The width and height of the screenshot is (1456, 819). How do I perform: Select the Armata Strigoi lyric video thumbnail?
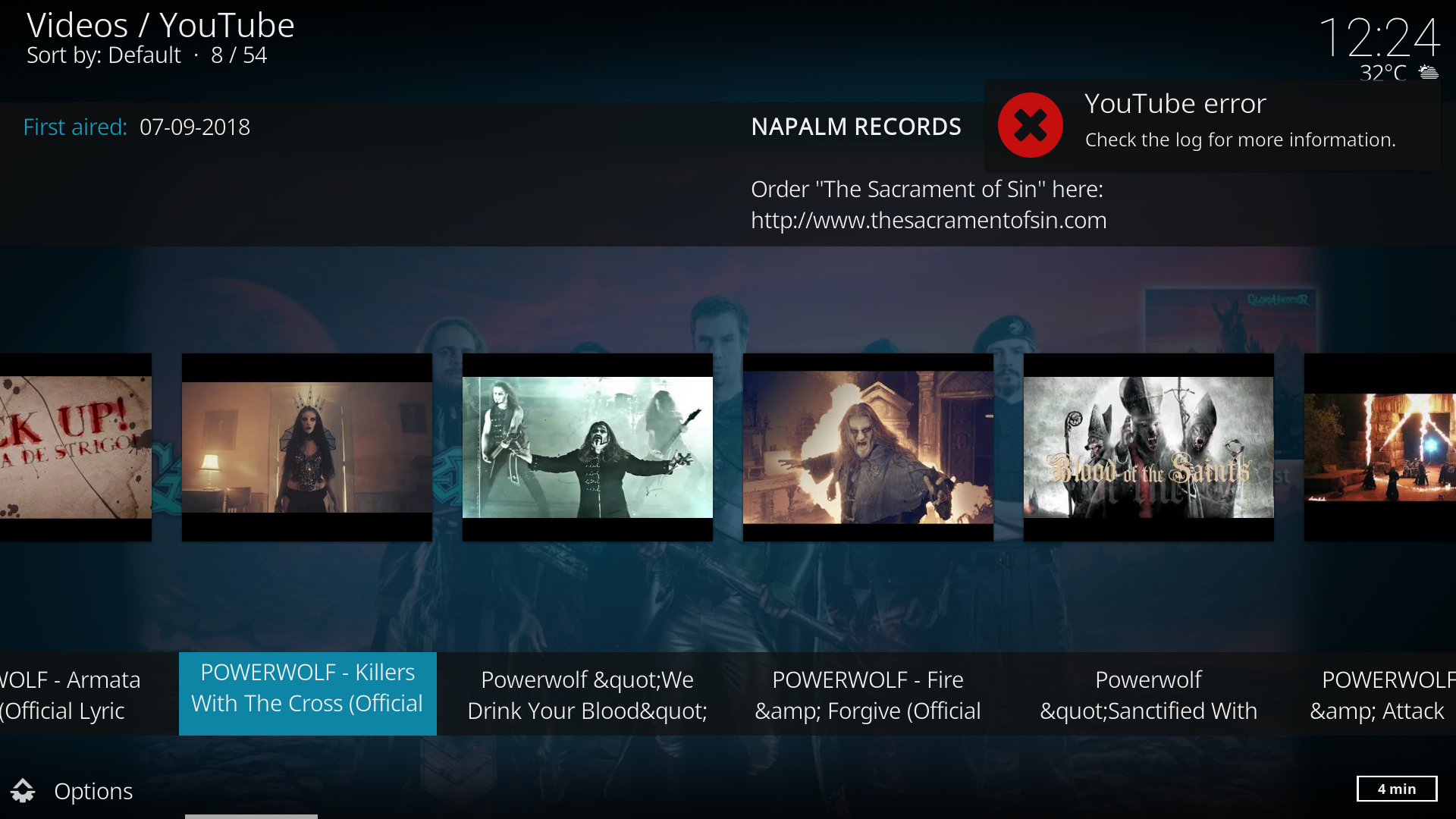click(x=75, y=447)
